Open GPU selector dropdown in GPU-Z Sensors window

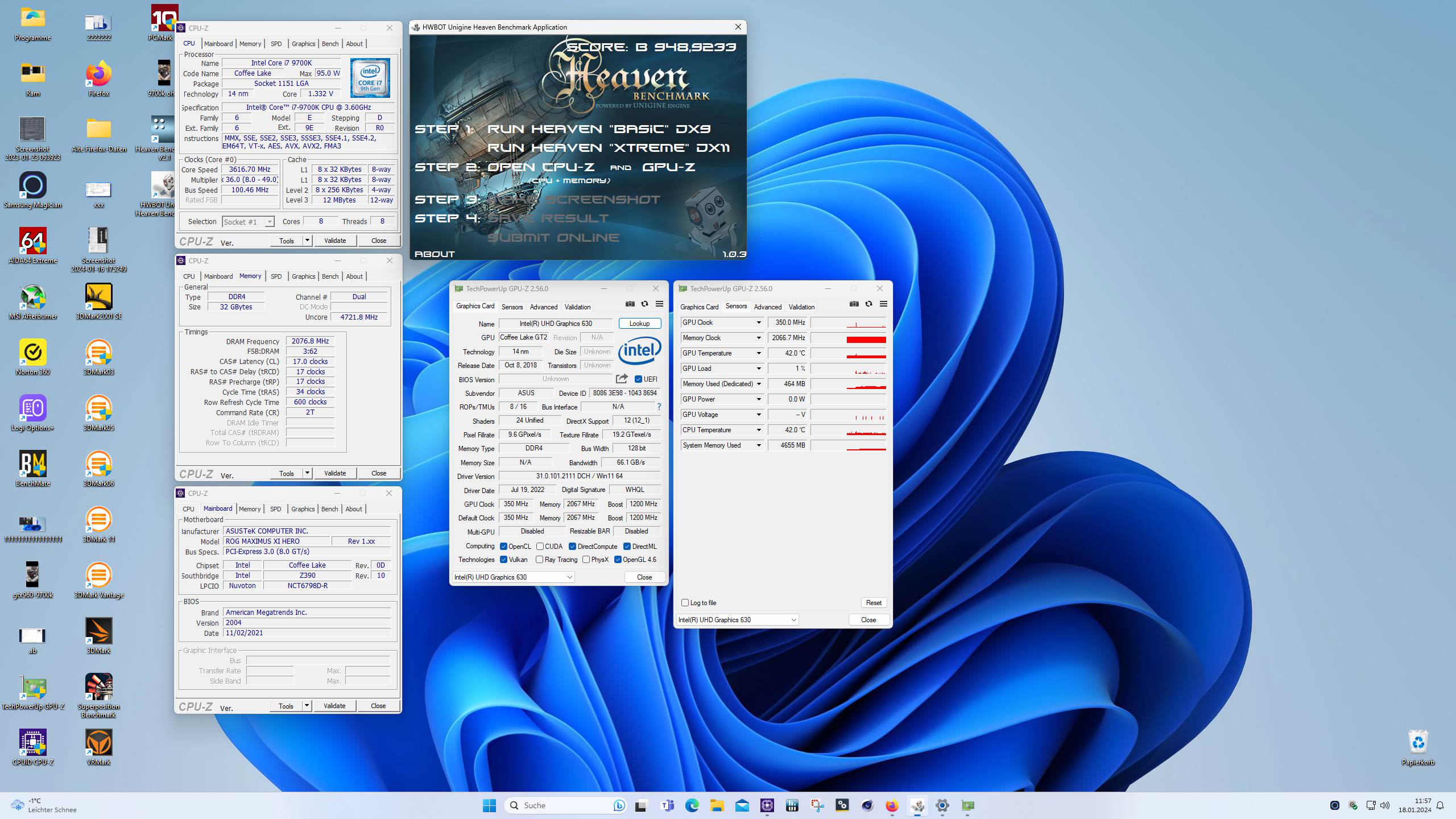[x=737, y=619]
